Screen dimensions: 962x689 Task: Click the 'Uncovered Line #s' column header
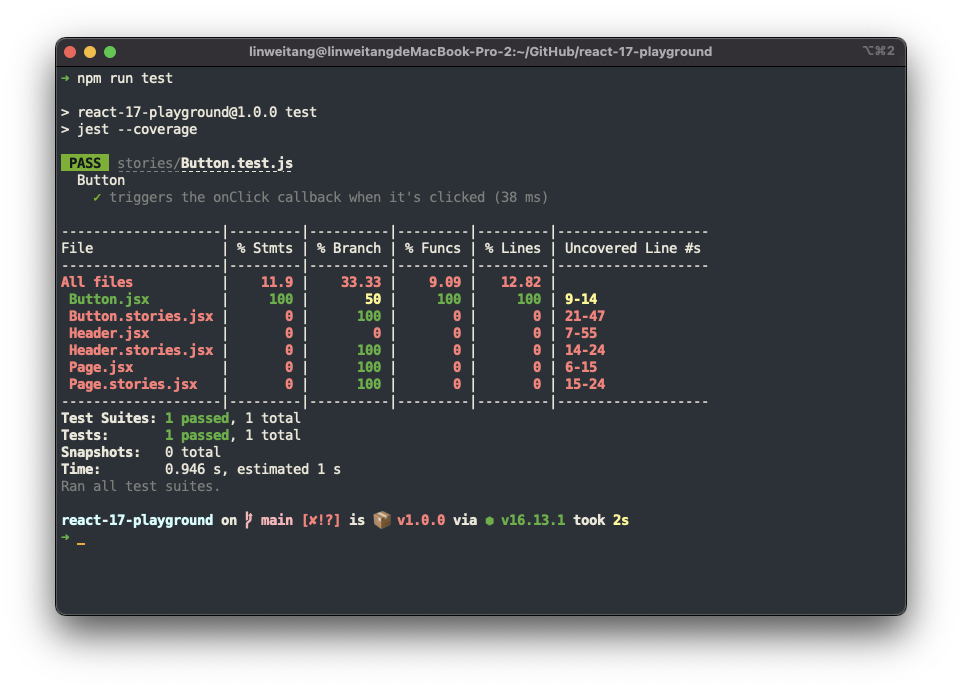633,248
